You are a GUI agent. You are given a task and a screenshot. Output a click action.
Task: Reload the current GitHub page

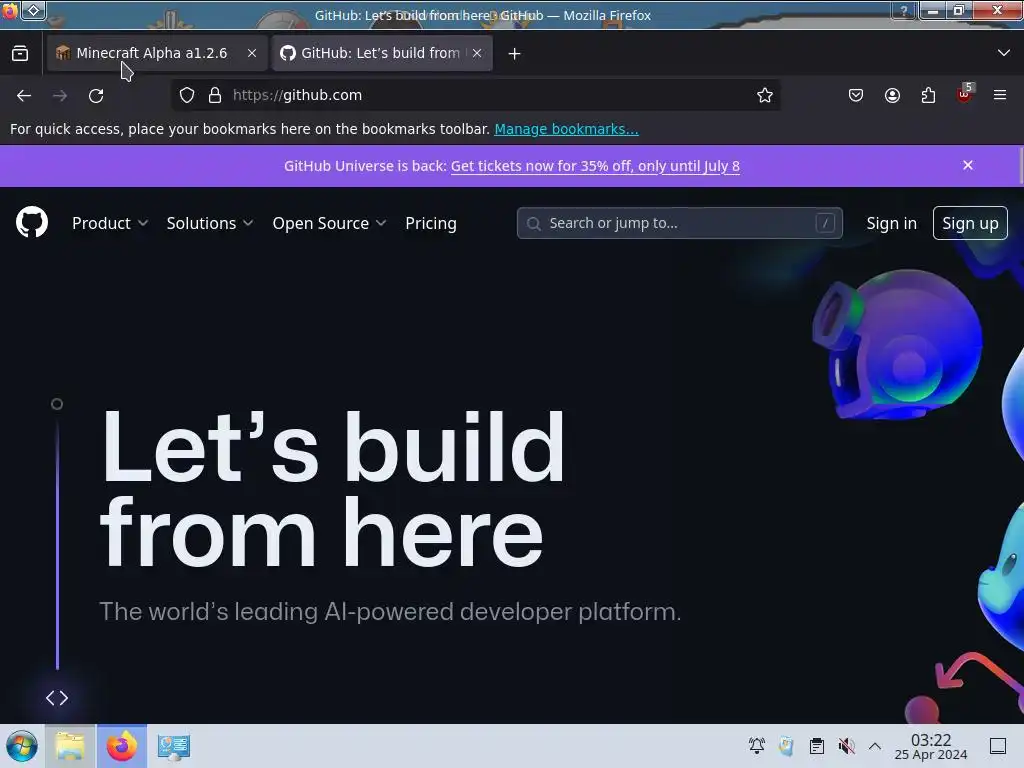coord(96,95)
